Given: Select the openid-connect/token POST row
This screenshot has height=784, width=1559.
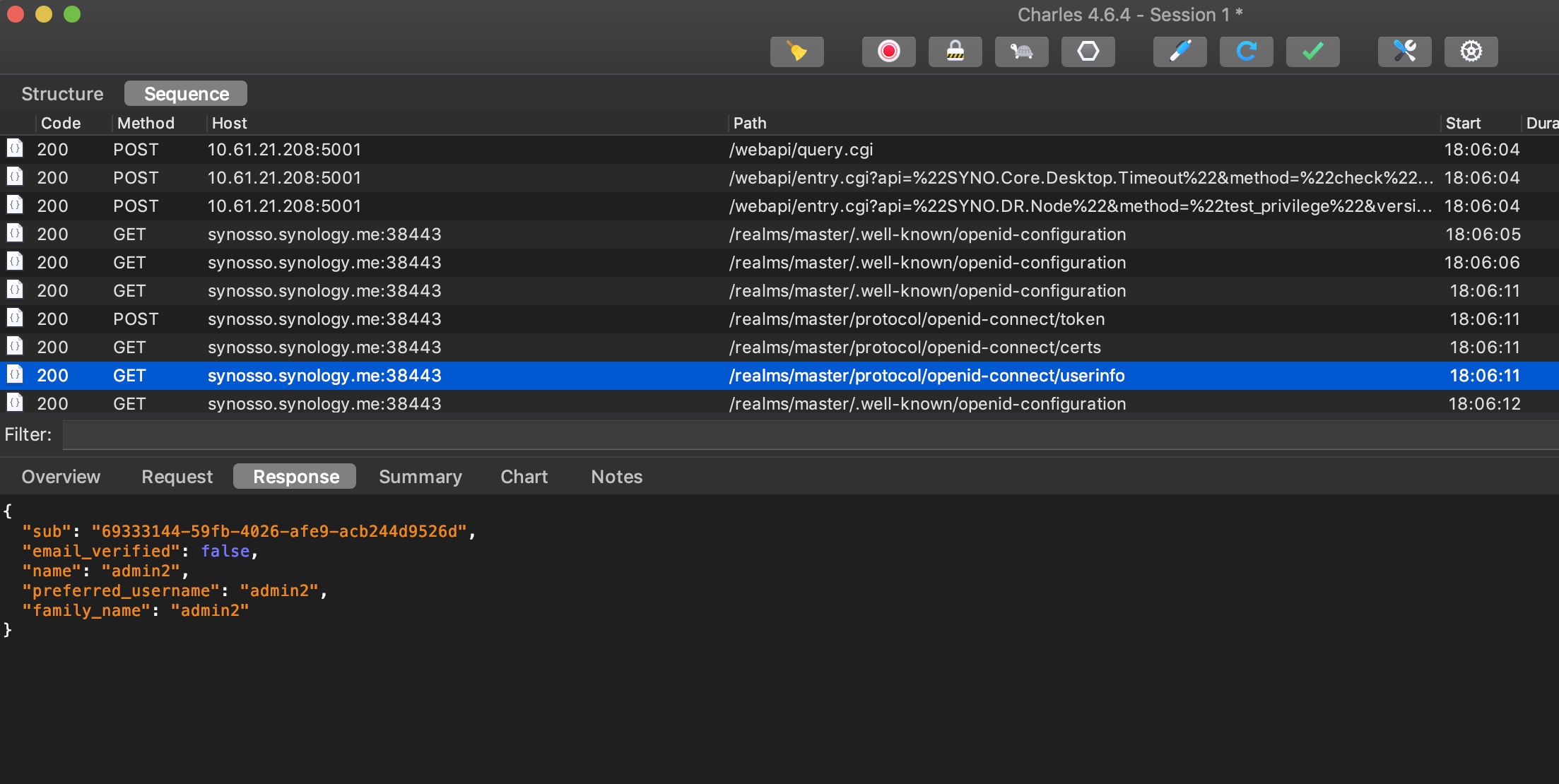Looking at the screenshot, I should click(x=779, y=319).
